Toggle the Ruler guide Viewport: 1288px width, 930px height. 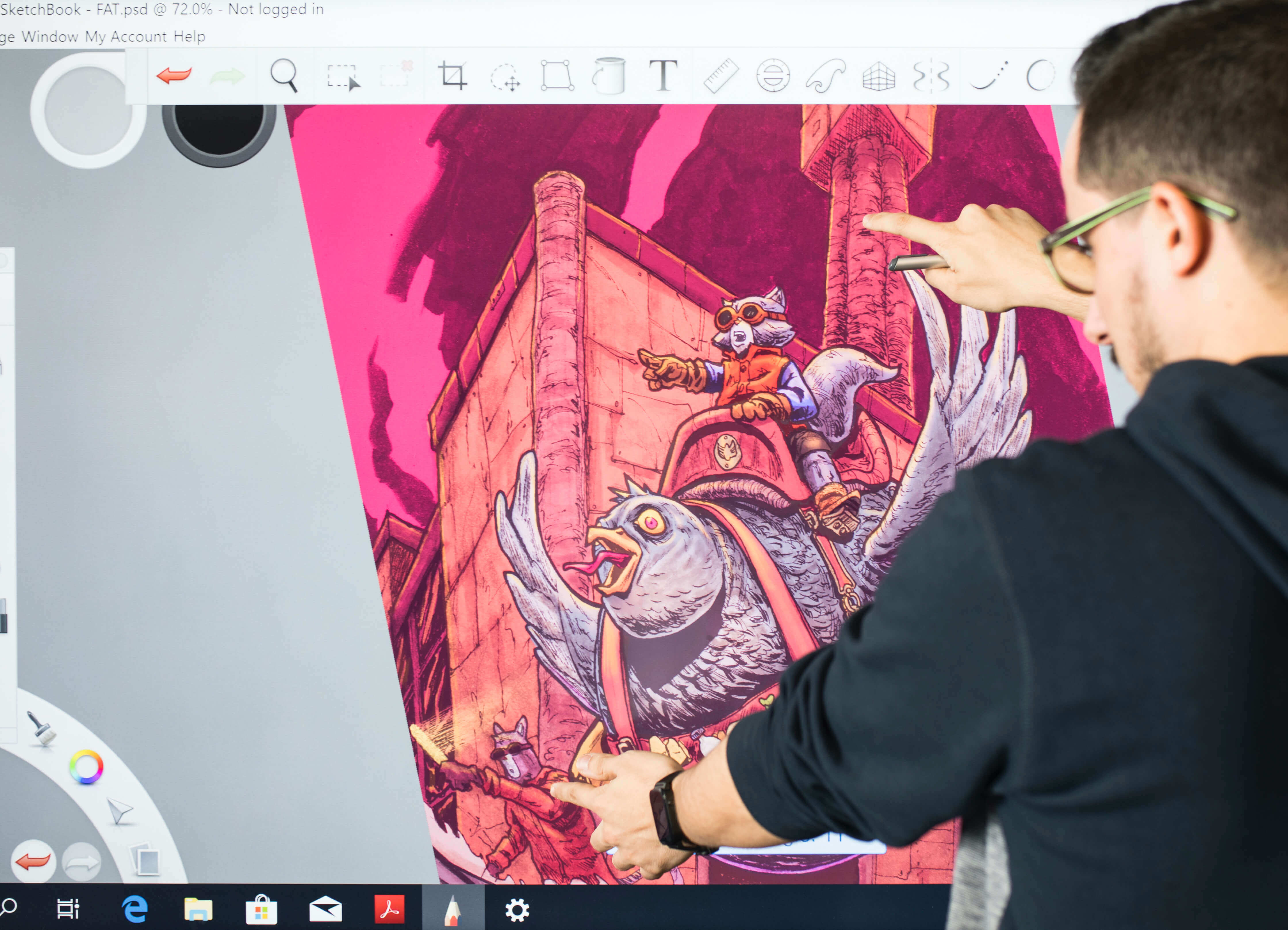721,76
